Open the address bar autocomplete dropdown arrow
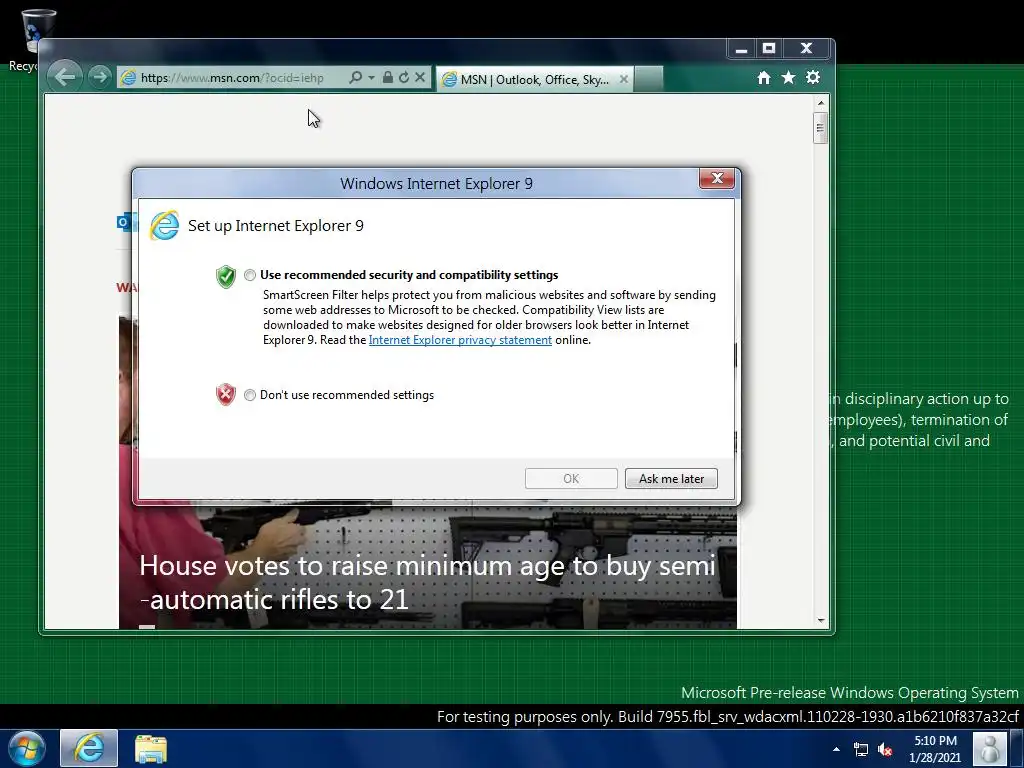Screen dimensions: 1024x768 click(371, 77)
